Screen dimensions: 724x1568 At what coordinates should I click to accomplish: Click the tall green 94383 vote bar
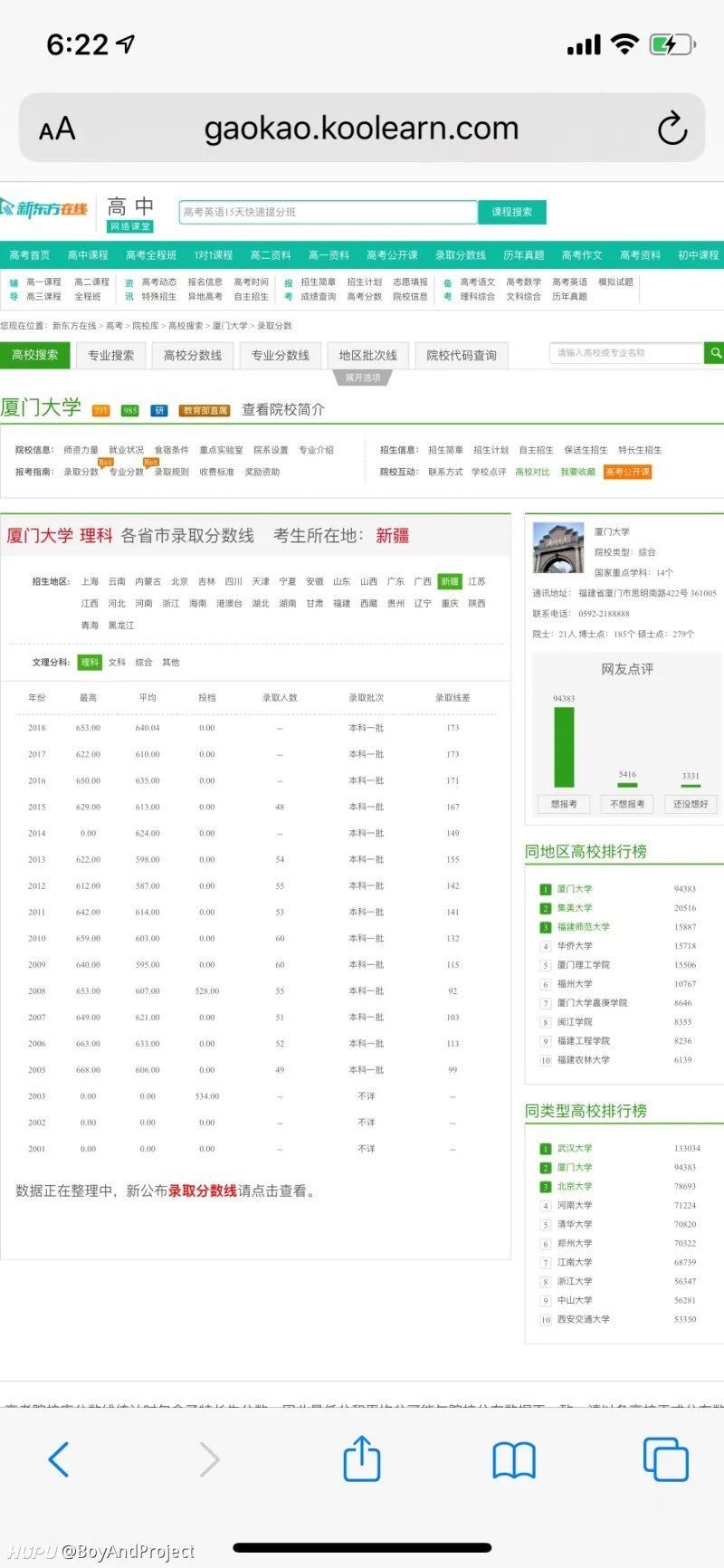[x=564, y=747]
